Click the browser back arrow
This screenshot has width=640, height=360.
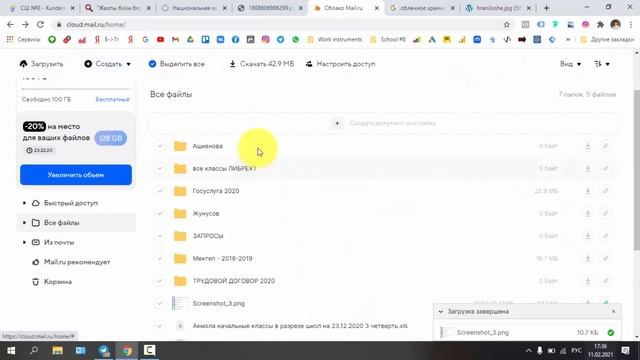[10, 24]
